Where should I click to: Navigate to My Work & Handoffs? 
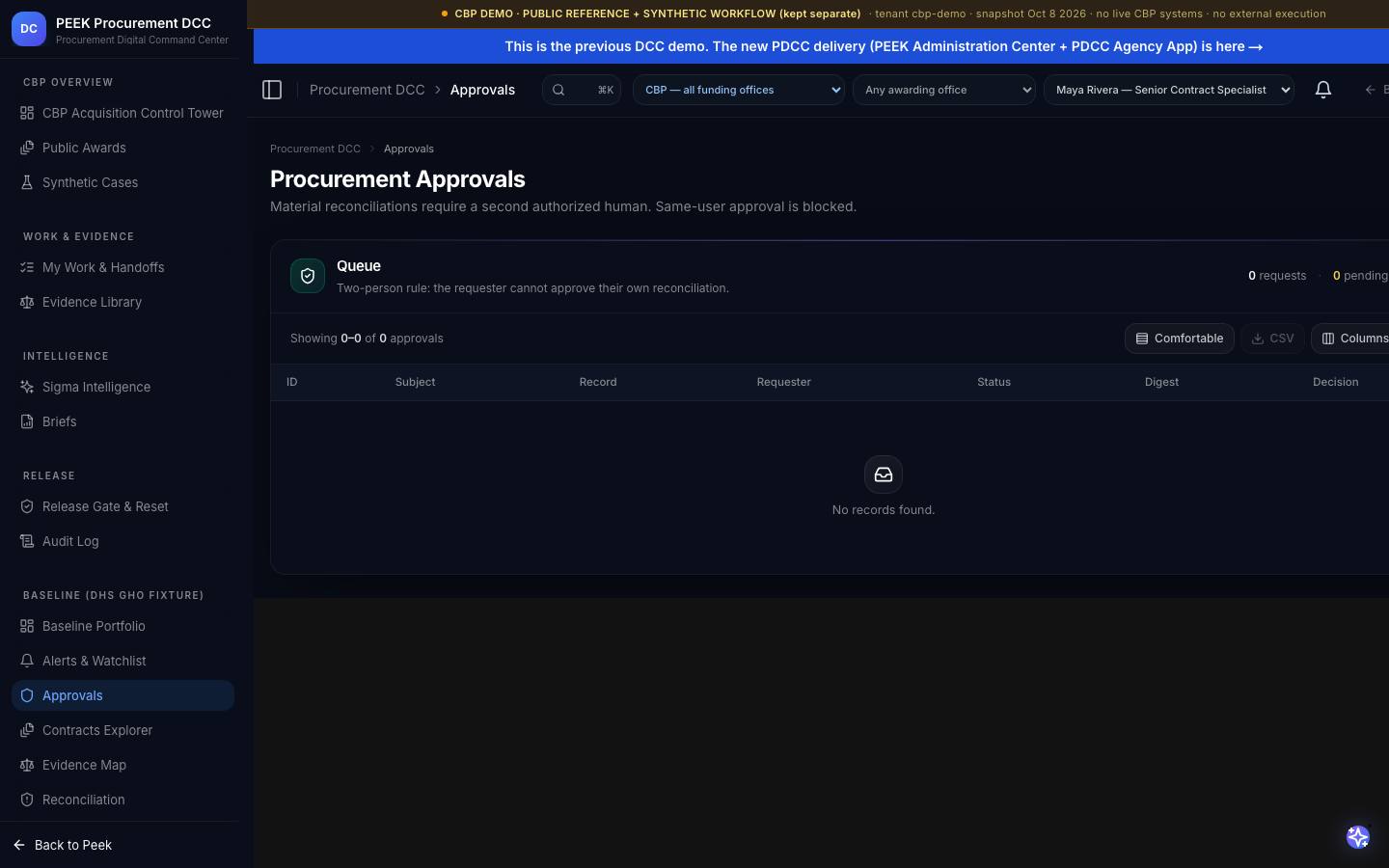click(x=123, y=267)
